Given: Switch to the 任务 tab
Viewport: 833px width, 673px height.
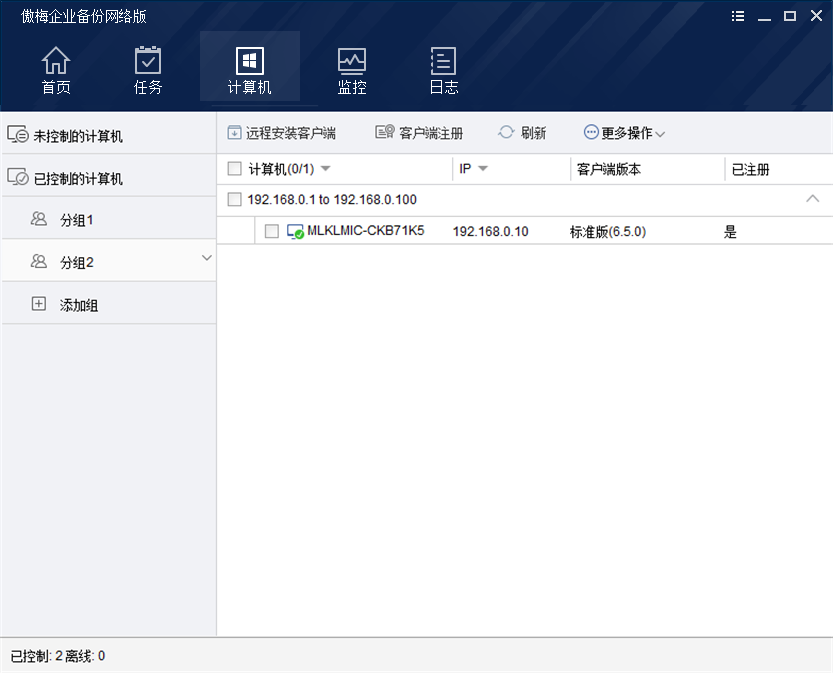Looking at the screenshot, I should pos(148,71).
